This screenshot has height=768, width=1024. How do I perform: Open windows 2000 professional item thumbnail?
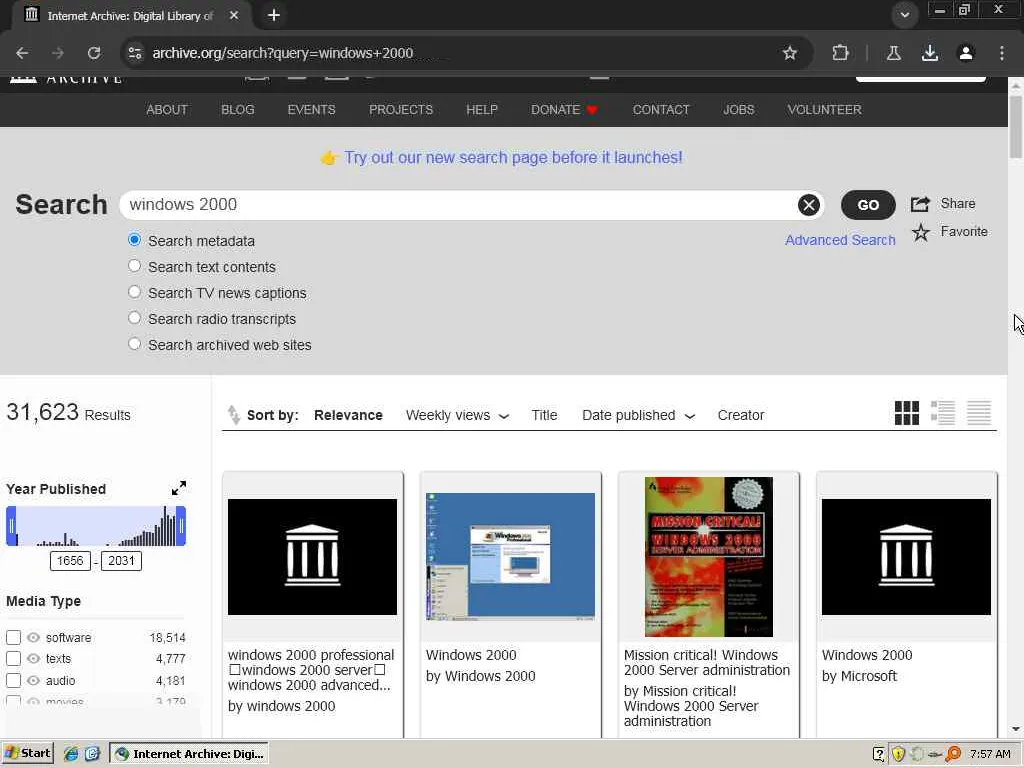click(x=312, y=557)
